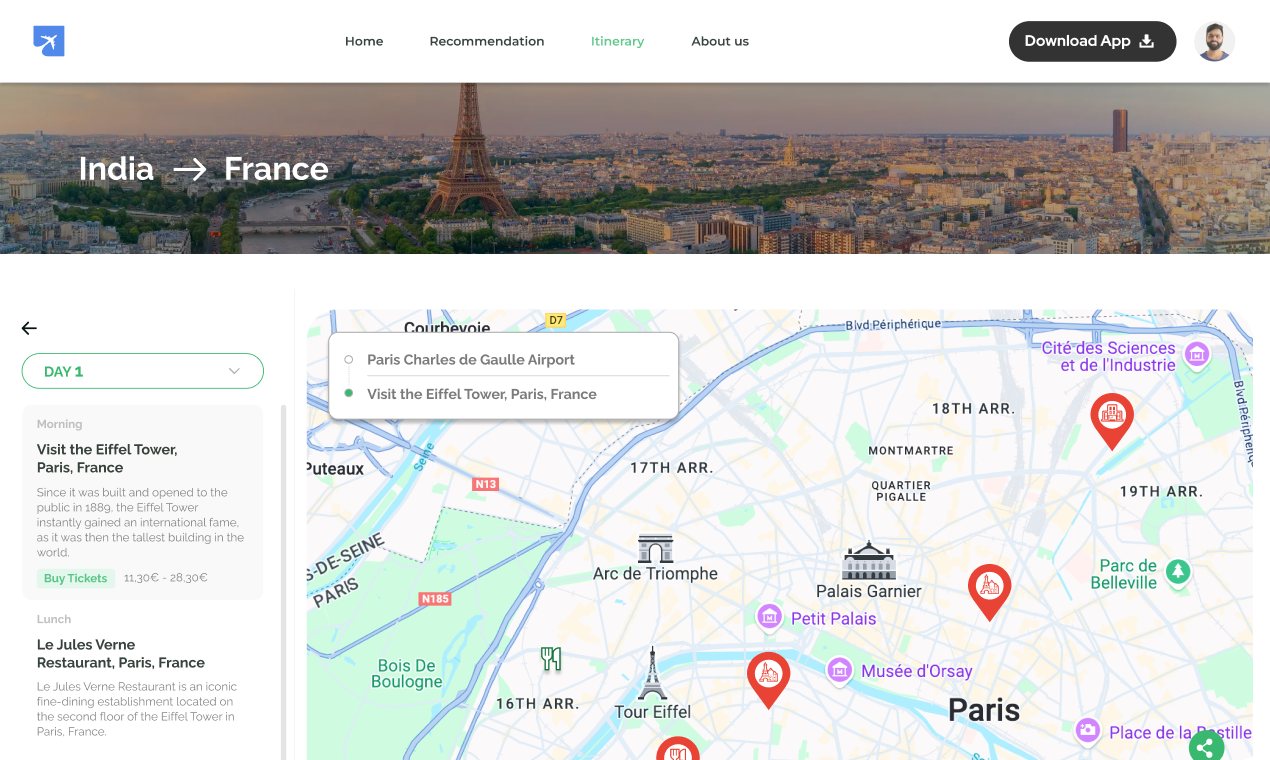Select Le Jules Verne Restaurant heading

[x=121, y=654]
